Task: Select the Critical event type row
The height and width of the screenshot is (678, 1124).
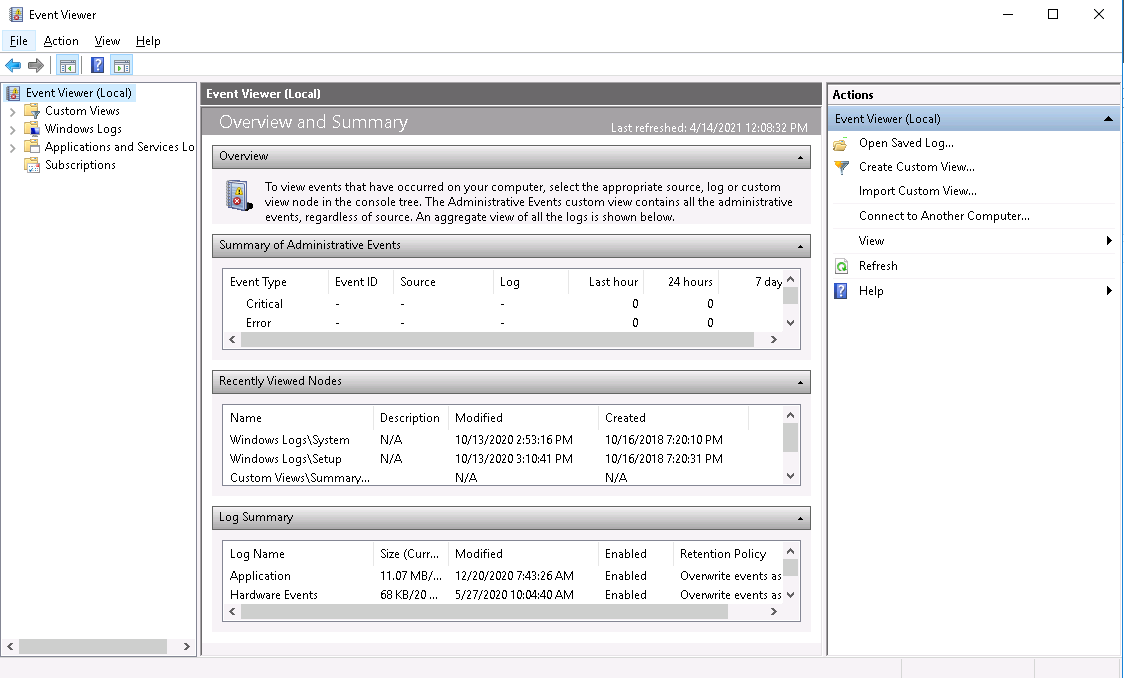Action: click(502, 304)
